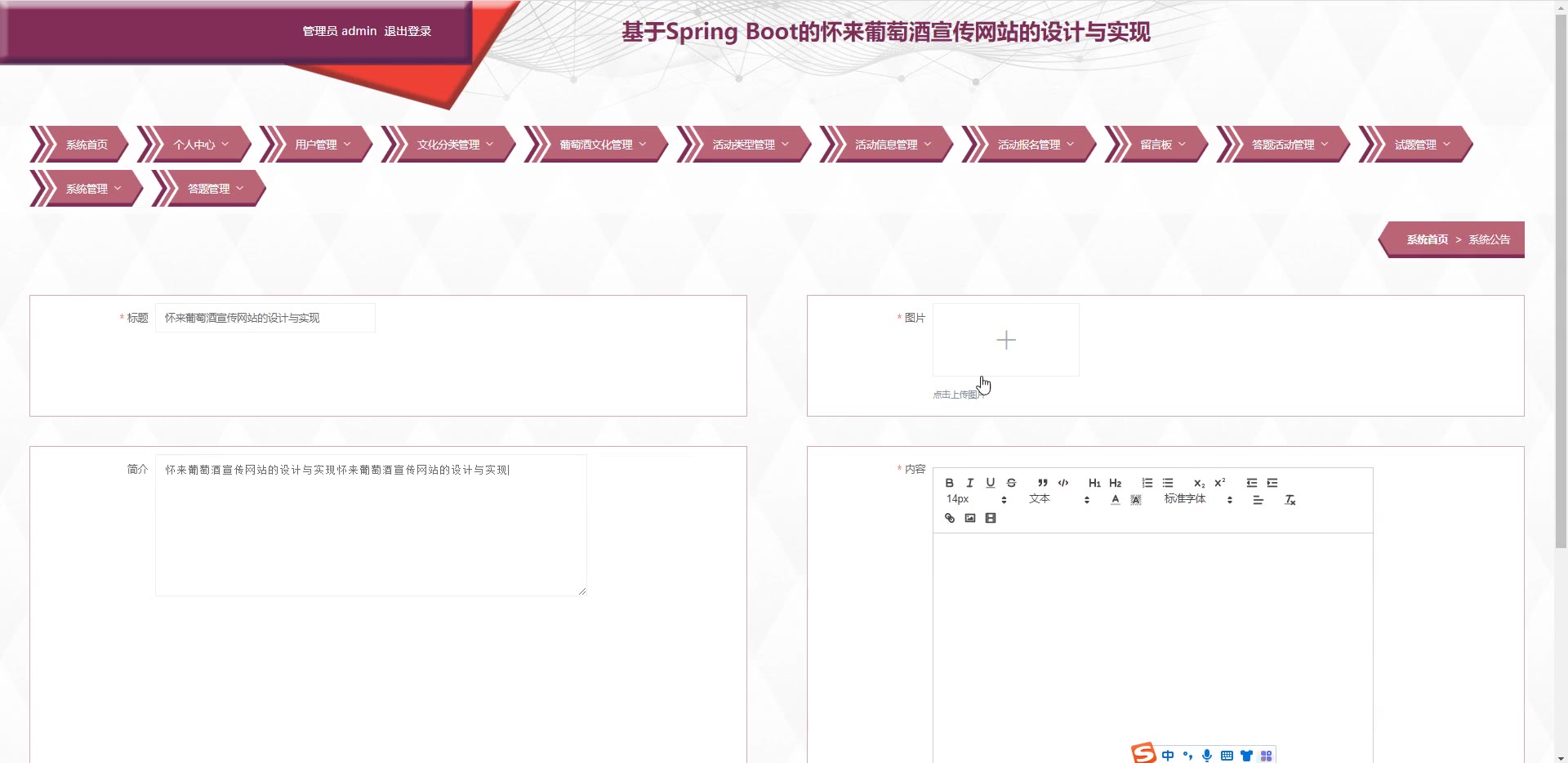The image size is (1568, 763).
Task: Decrease indent in the editor
Action: tap(1251, 483)
